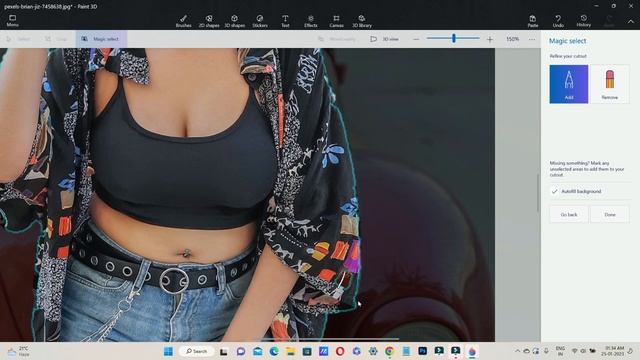Open Photoshop from the taskbar

[422, 351]
